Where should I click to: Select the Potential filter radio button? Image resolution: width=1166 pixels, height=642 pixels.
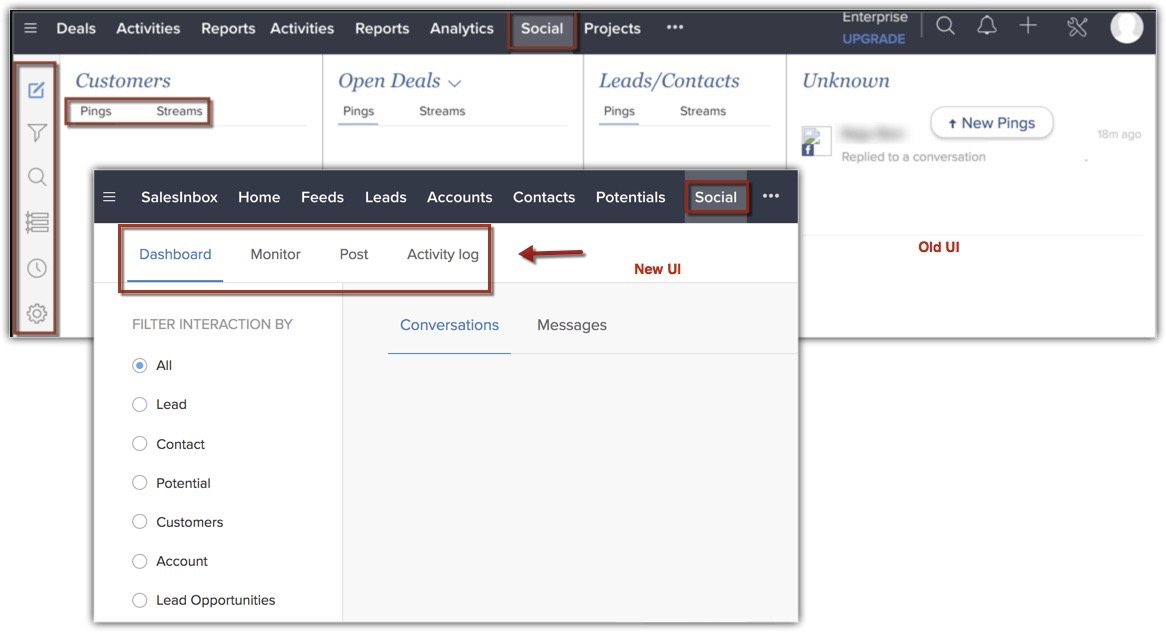pyautogui.click(x=139, y=483)
